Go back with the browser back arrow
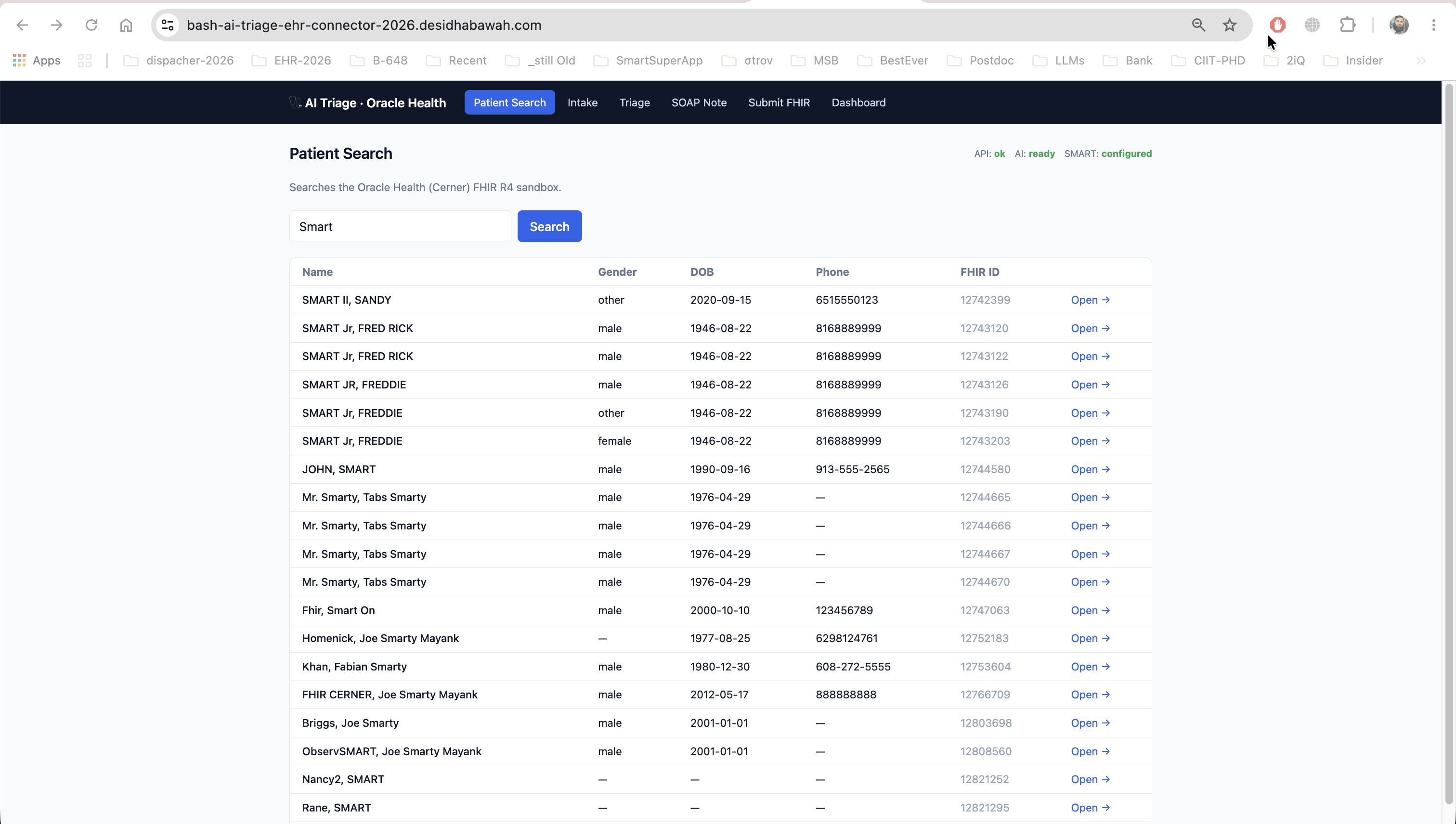 [22, 25]
